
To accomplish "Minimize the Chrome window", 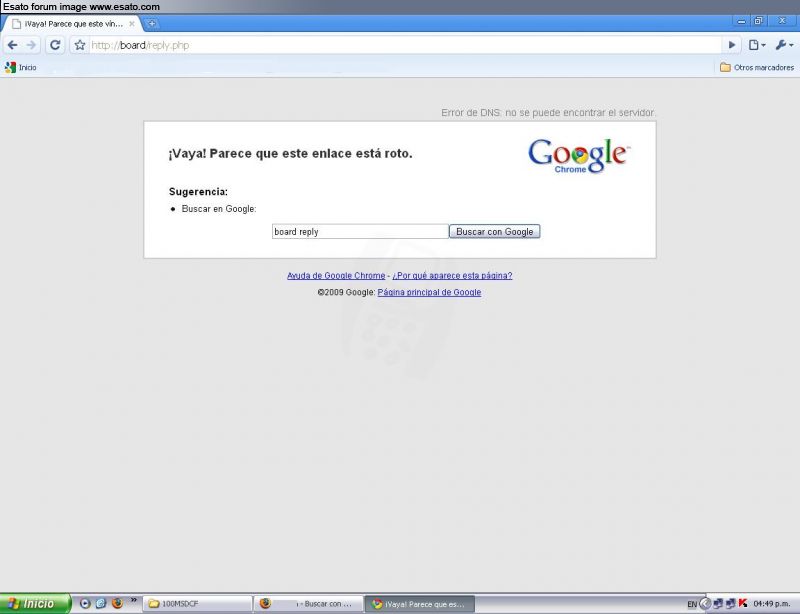I will tap(741, 21).
